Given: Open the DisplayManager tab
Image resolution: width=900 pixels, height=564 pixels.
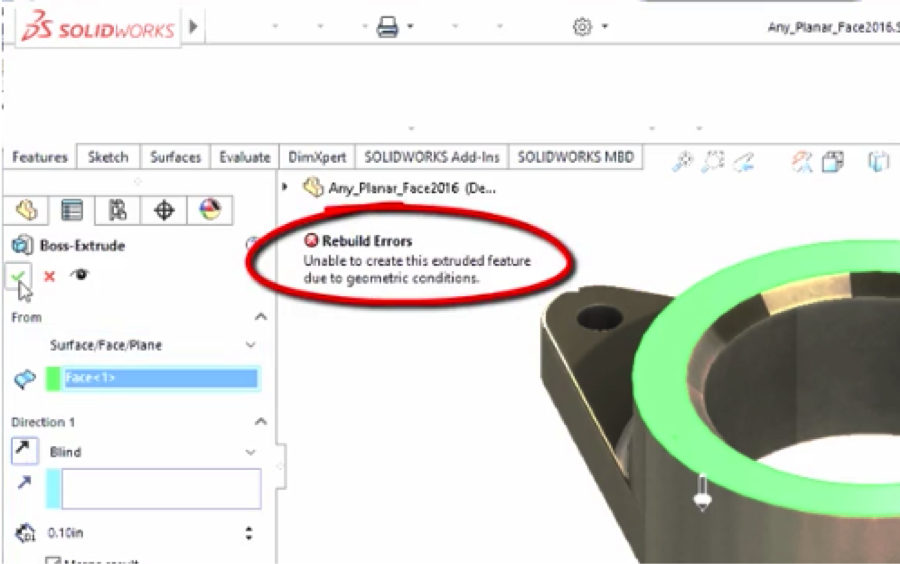Looking at the screenshot, I should pyautogui.click(x=210, y=210).
